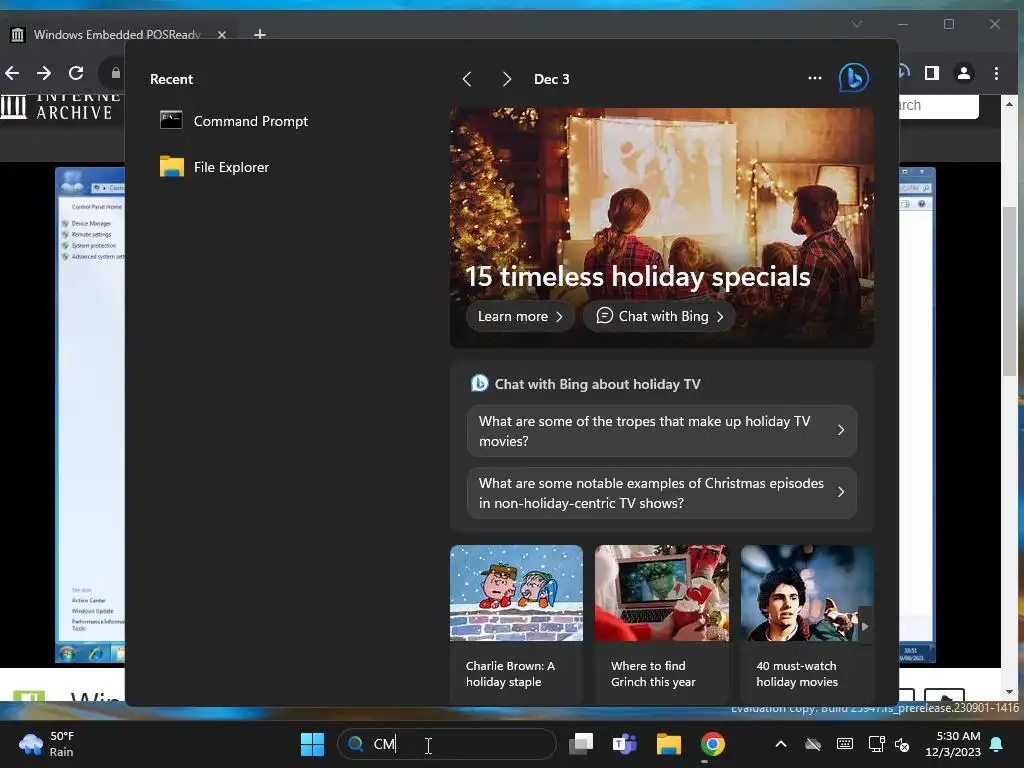Reload the page in Chrome

[76, 73]
